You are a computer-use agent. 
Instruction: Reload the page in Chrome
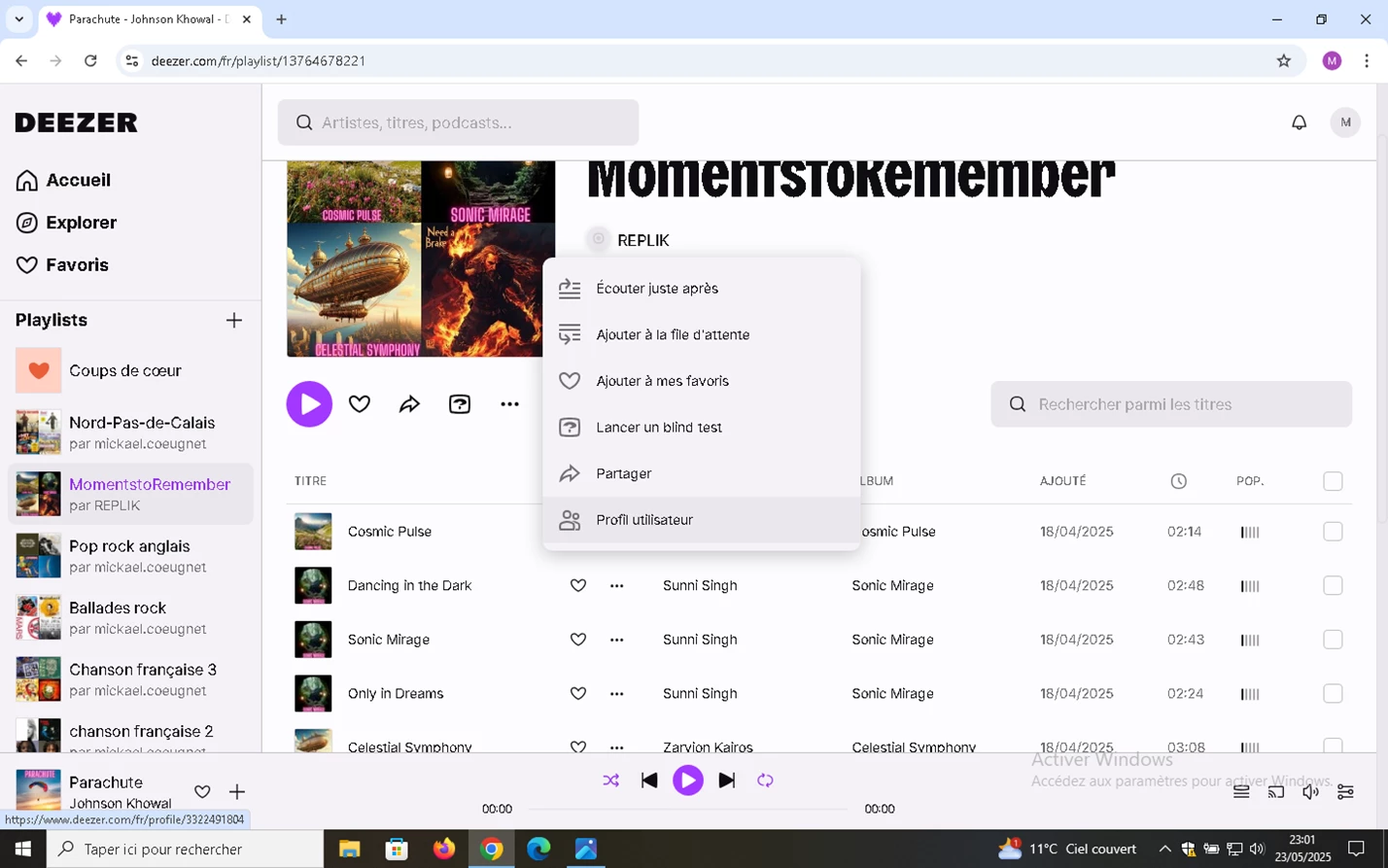coord(90,61)
